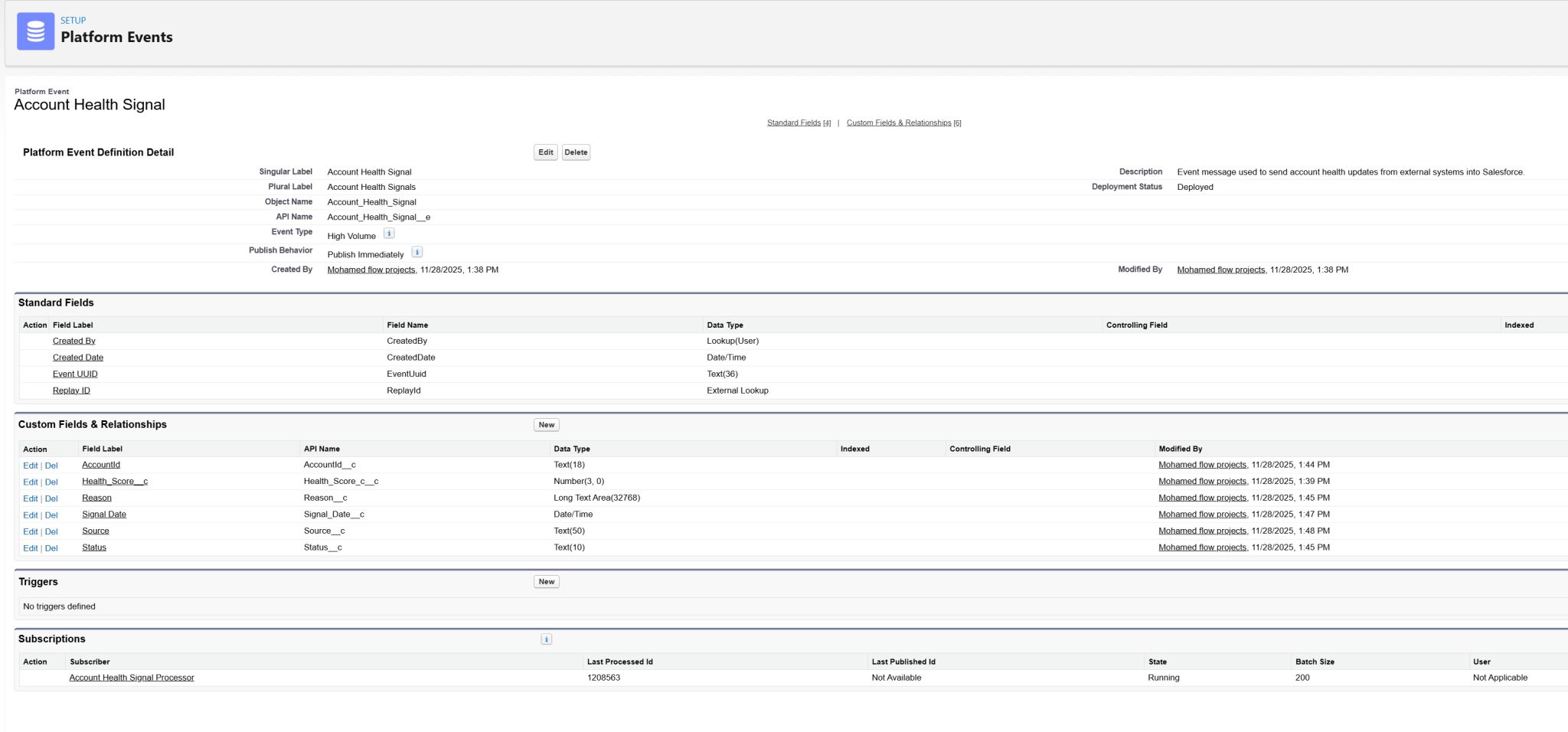Open the Created By standard field
Screen dimensions: 1568x732
coord(74,341)
